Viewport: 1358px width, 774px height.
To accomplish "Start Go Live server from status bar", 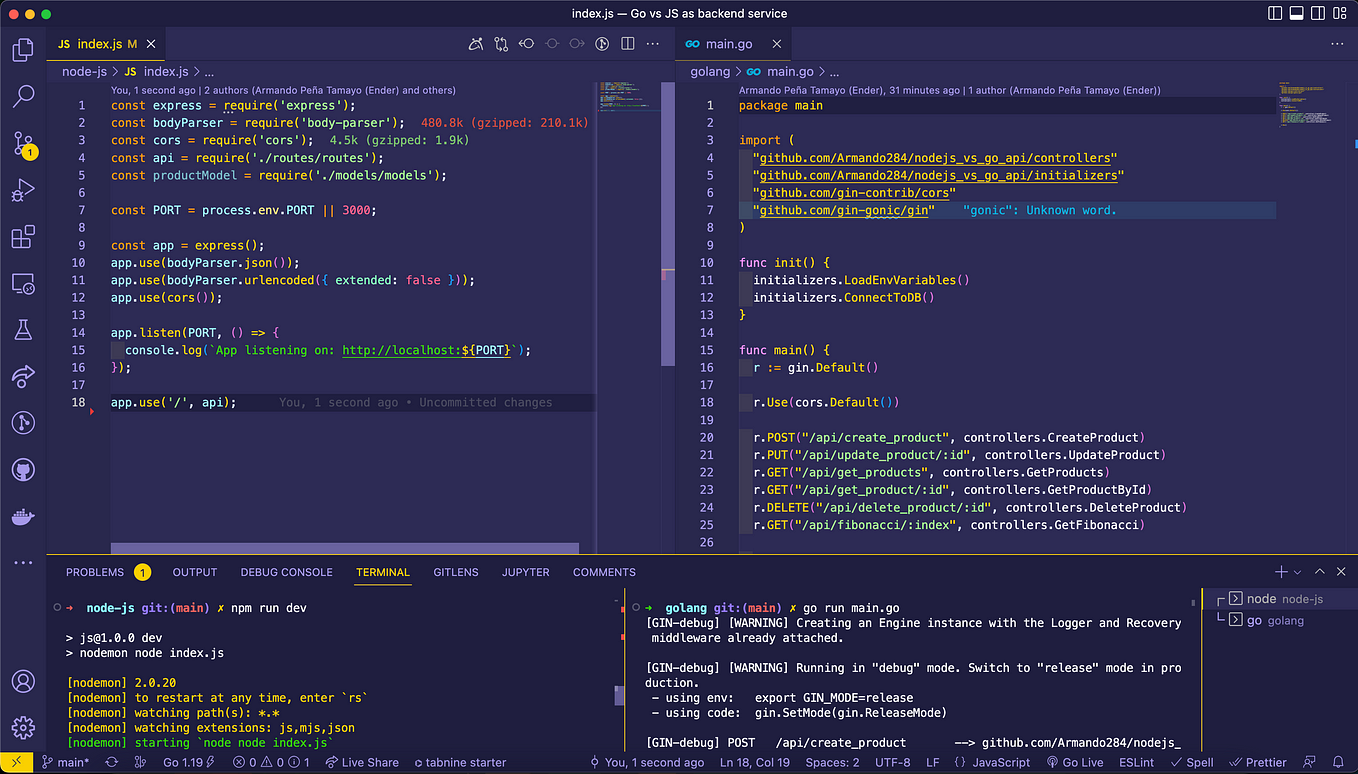I will (x=1075, y=762).
